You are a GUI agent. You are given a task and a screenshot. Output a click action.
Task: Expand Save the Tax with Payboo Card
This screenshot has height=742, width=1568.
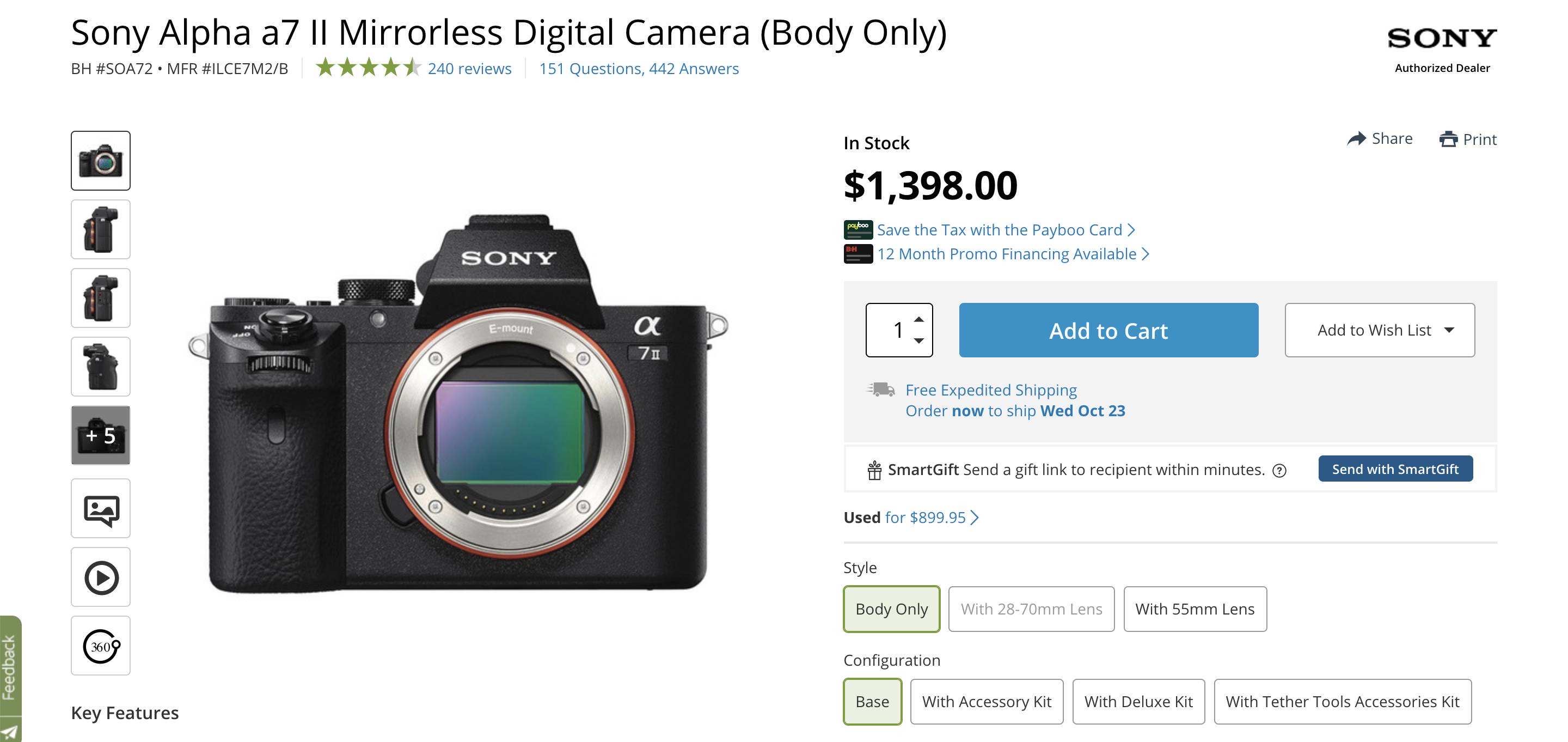[x=1006, y=230]
